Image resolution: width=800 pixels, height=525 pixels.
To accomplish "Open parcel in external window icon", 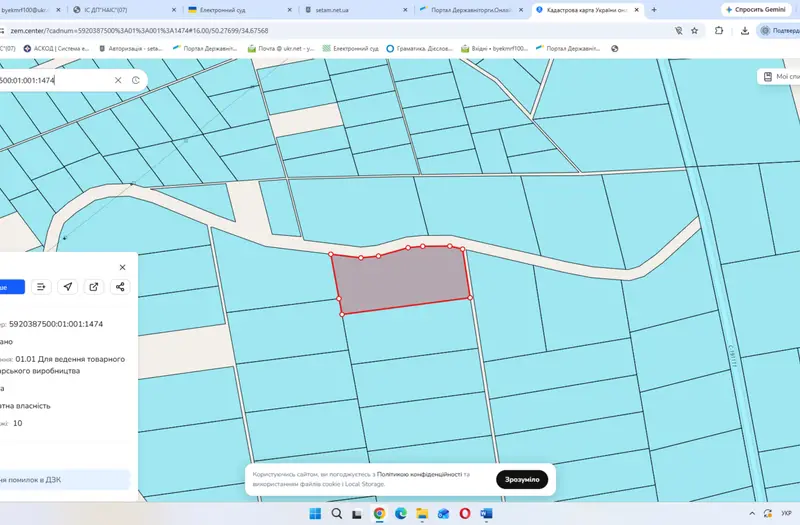I will (94, 287).
